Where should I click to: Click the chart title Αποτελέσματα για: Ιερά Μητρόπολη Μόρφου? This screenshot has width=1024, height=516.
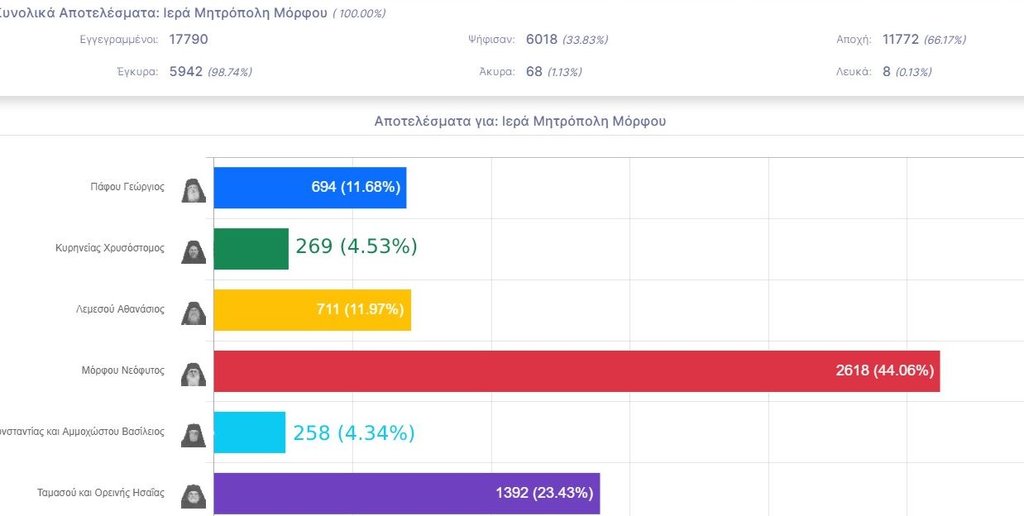coord(520,121)
